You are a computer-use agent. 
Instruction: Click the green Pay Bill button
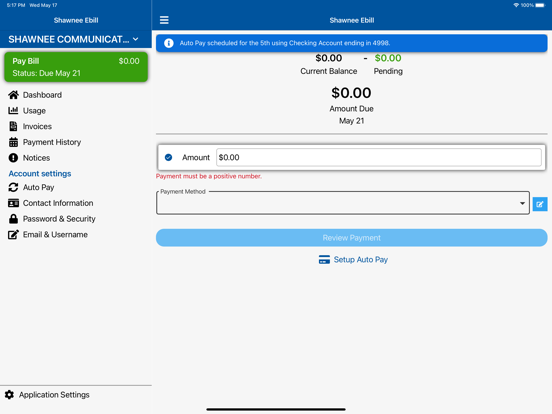(x=76, y=67)
